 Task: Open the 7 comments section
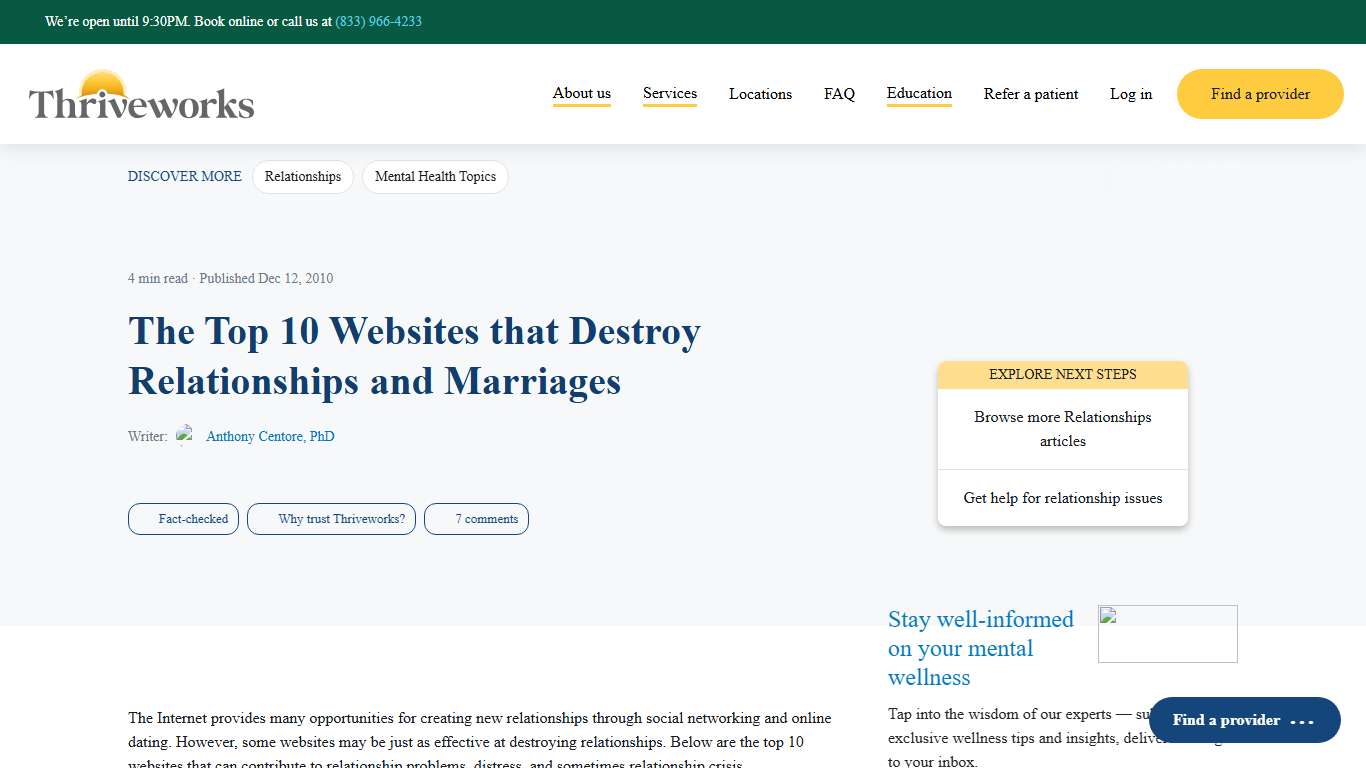[476, 518]
